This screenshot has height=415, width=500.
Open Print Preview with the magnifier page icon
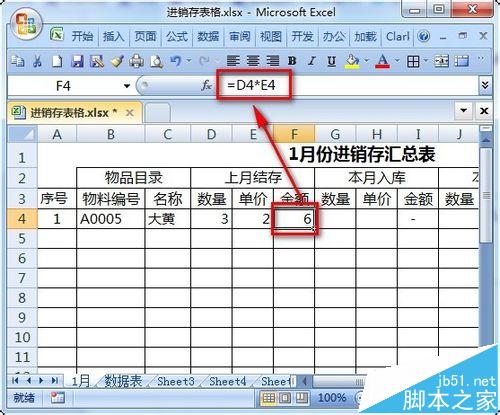click(x=156, y=61)
